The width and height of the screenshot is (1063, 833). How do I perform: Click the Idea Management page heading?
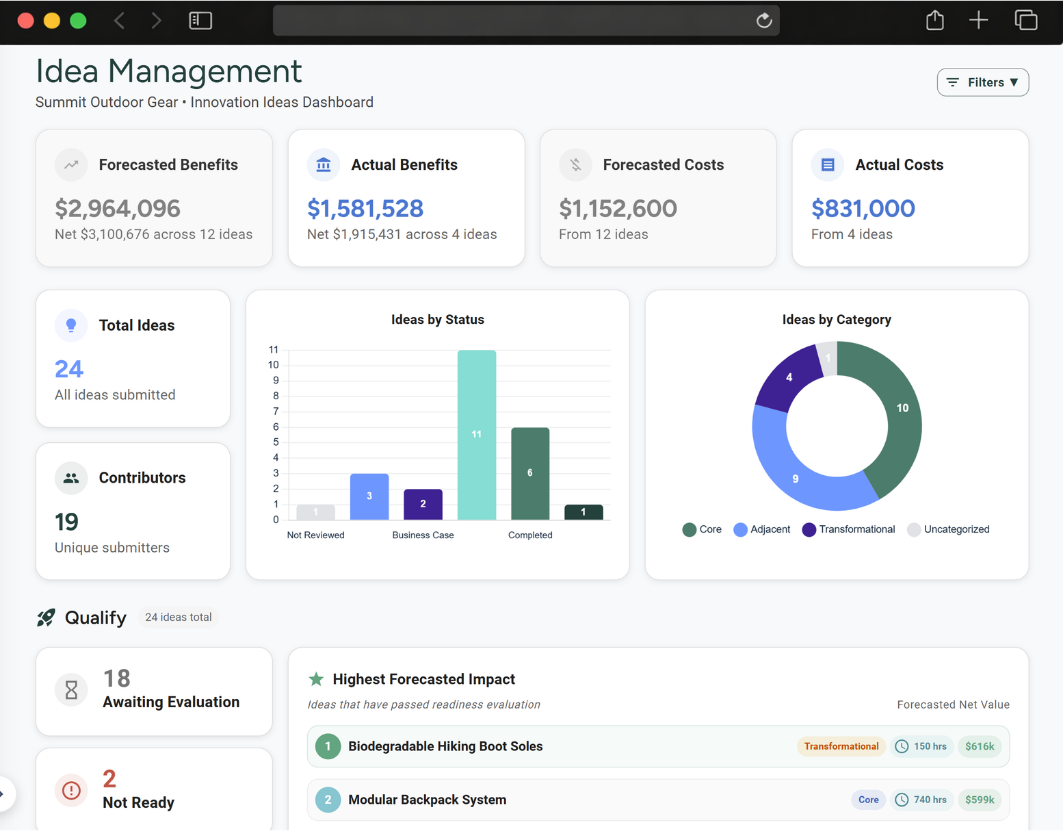168,71
